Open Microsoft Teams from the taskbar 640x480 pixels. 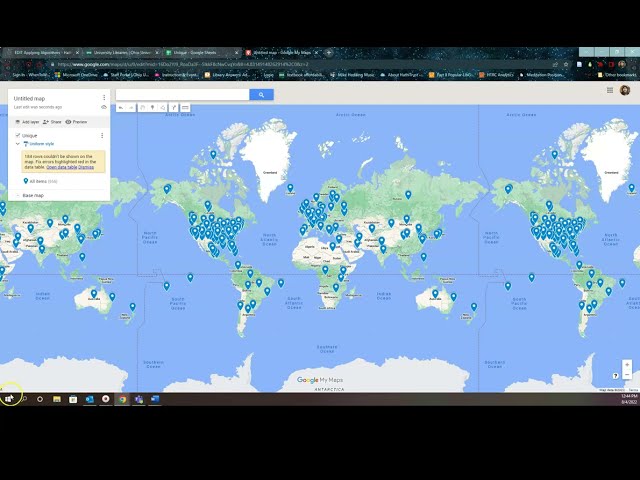coord(139,399)
